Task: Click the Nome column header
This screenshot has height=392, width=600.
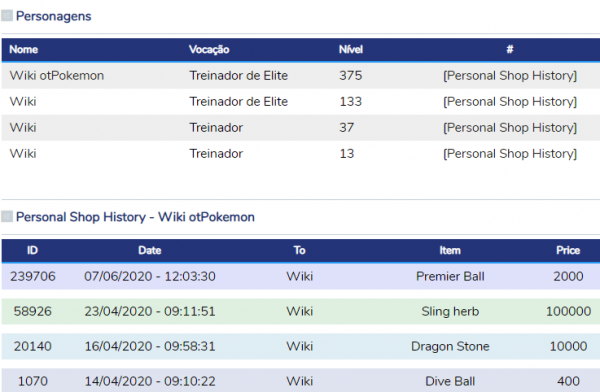Action: 24,49
